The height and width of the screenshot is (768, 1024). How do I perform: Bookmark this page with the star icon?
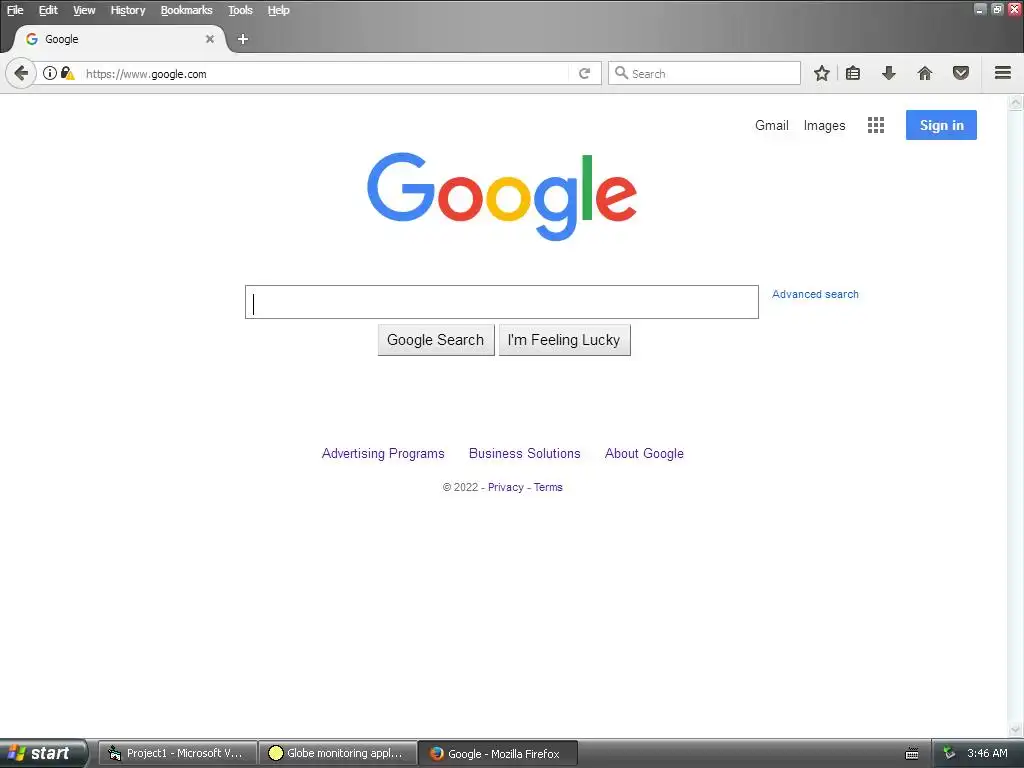point(822,73)
